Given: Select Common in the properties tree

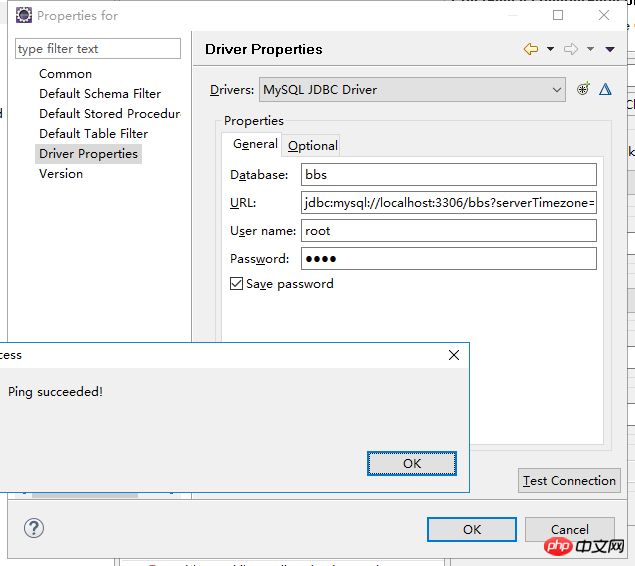Looking at the screenshot, I should pos(65,74).
